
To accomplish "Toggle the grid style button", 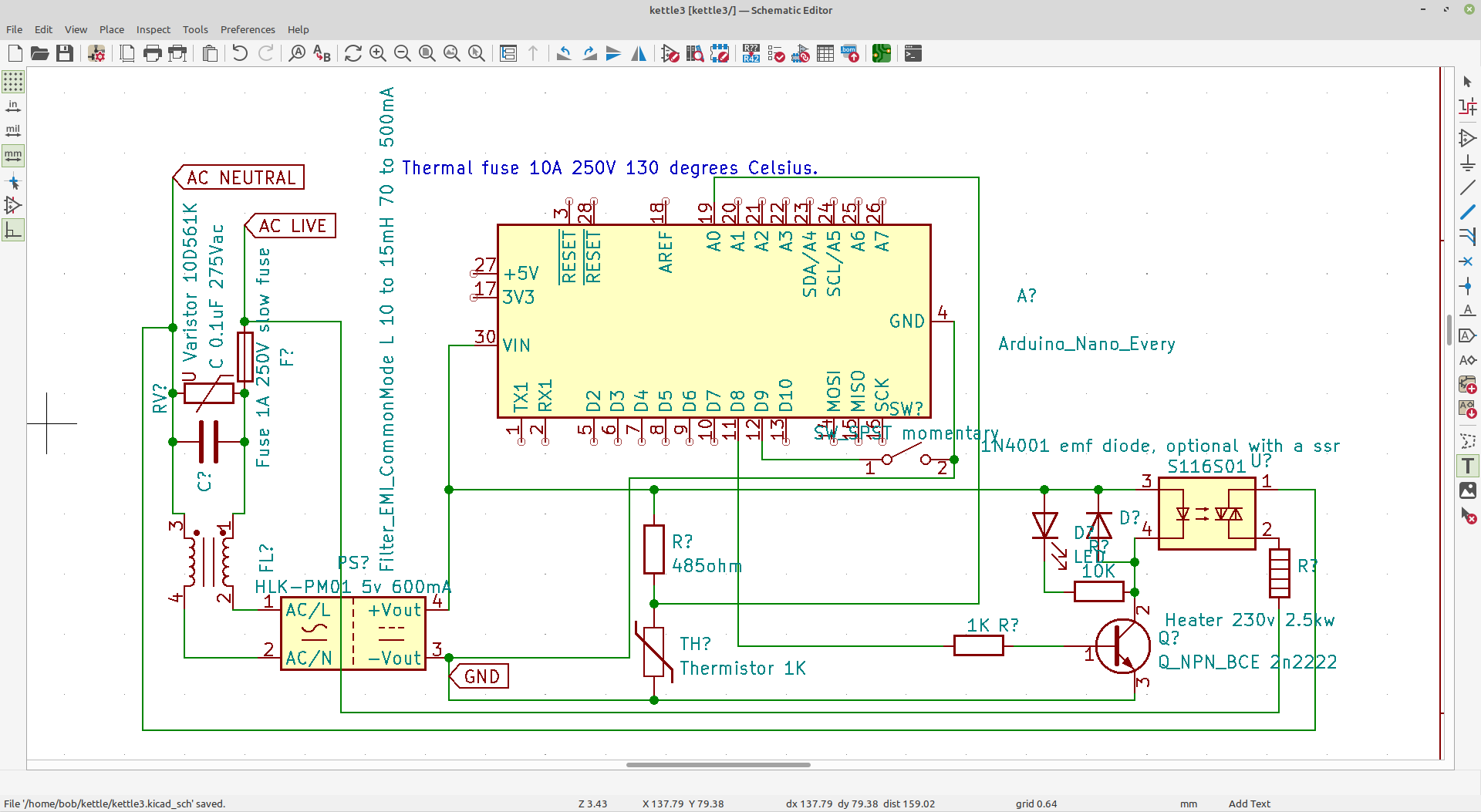I will point(12,82).
